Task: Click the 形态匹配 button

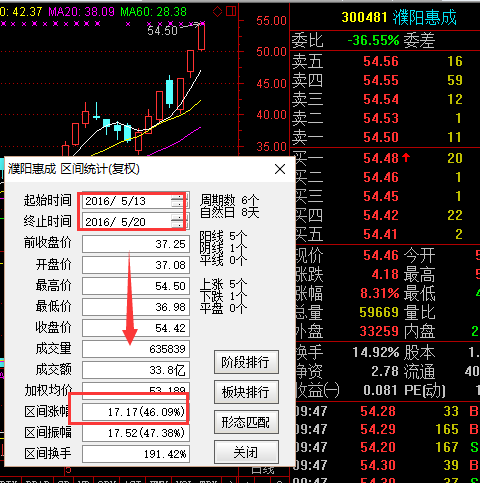Action: pos(246,422)
